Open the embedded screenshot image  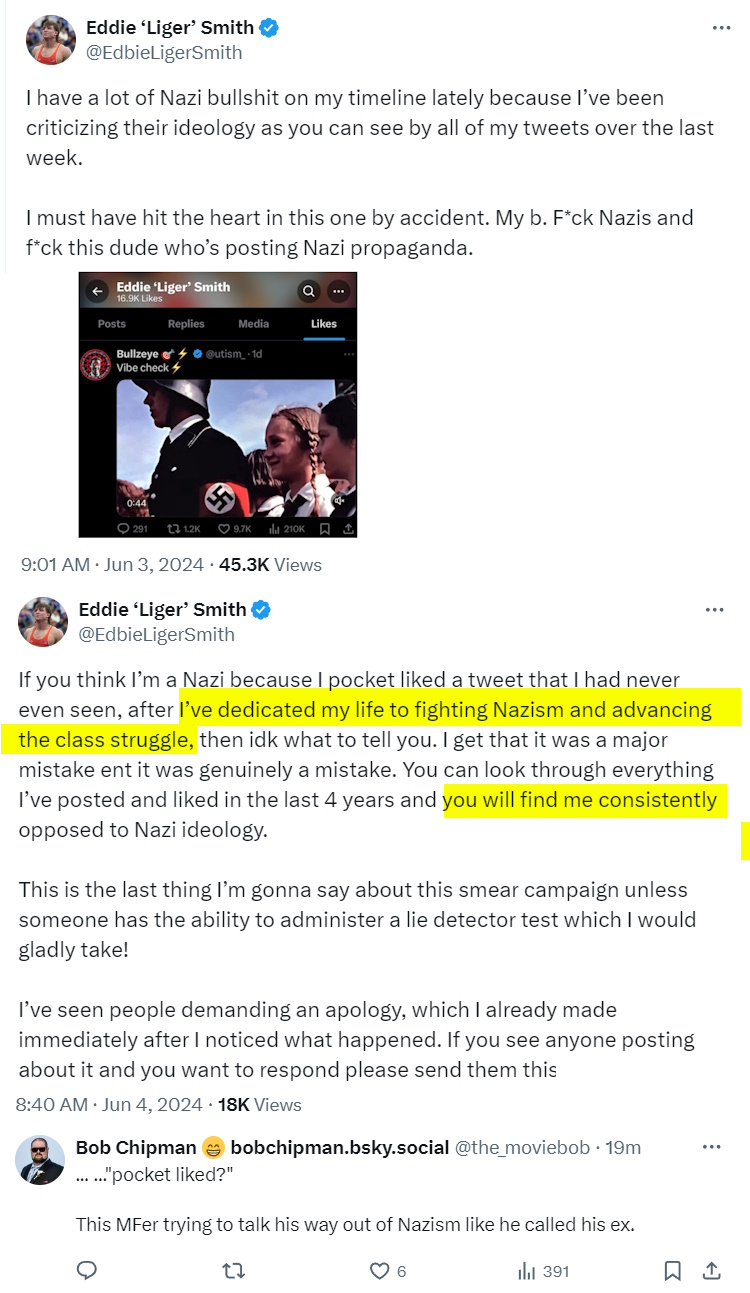pyautogui.click(x=218, y=440)
